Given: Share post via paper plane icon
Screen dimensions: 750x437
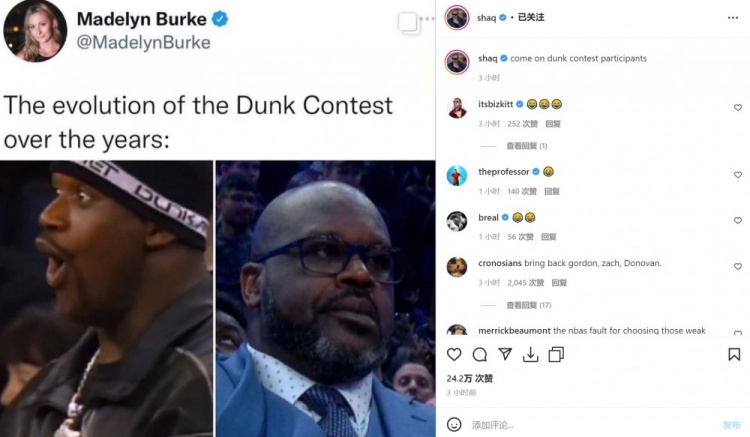Looking at the screenshot, I should pyautogui.click(x=505, y=354).
